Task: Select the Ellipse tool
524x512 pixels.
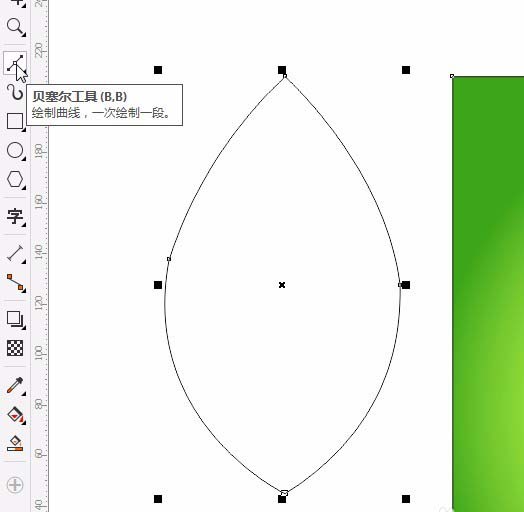Action: [x=15, y=150]
